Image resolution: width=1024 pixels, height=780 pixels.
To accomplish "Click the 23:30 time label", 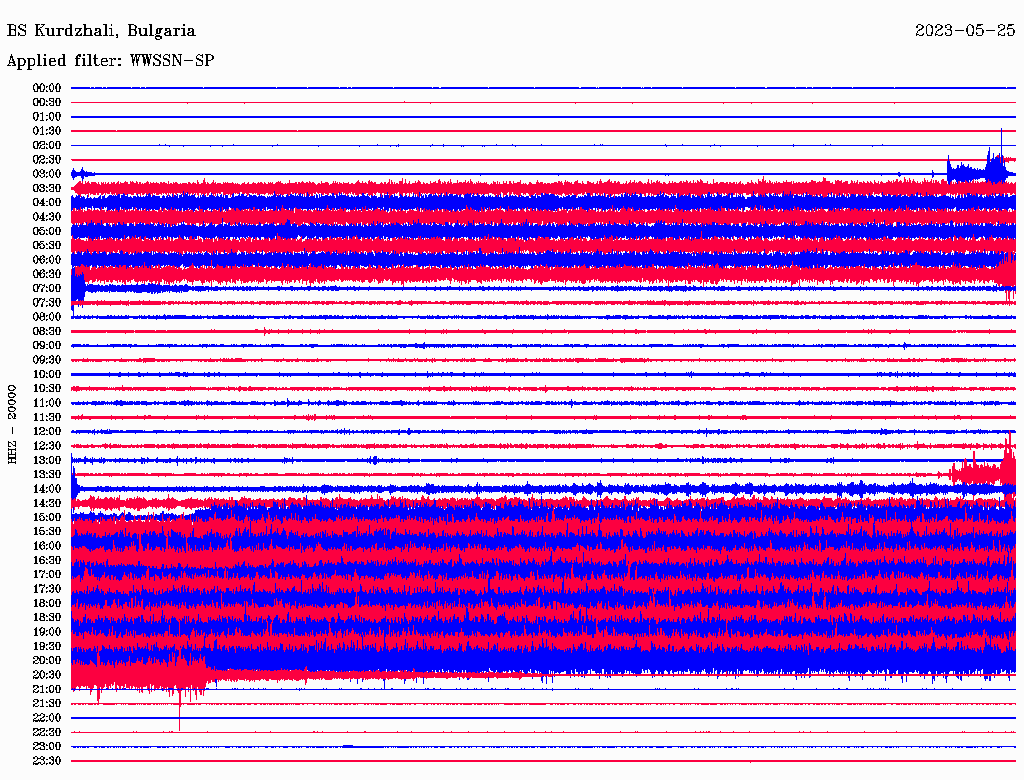I will coord(47,760).
